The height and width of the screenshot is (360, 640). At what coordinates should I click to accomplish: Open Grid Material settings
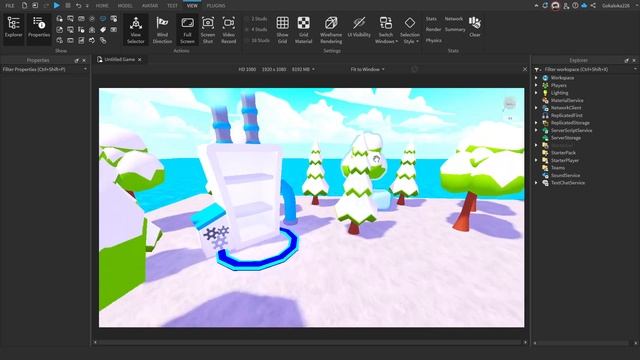303,29
